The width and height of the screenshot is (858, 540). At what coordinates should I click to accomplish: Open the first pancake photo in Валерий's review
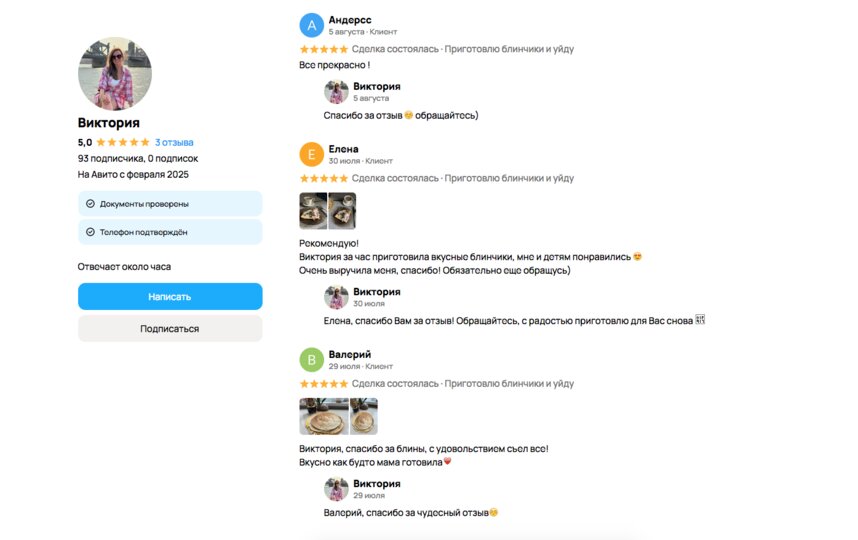[323, 416]
